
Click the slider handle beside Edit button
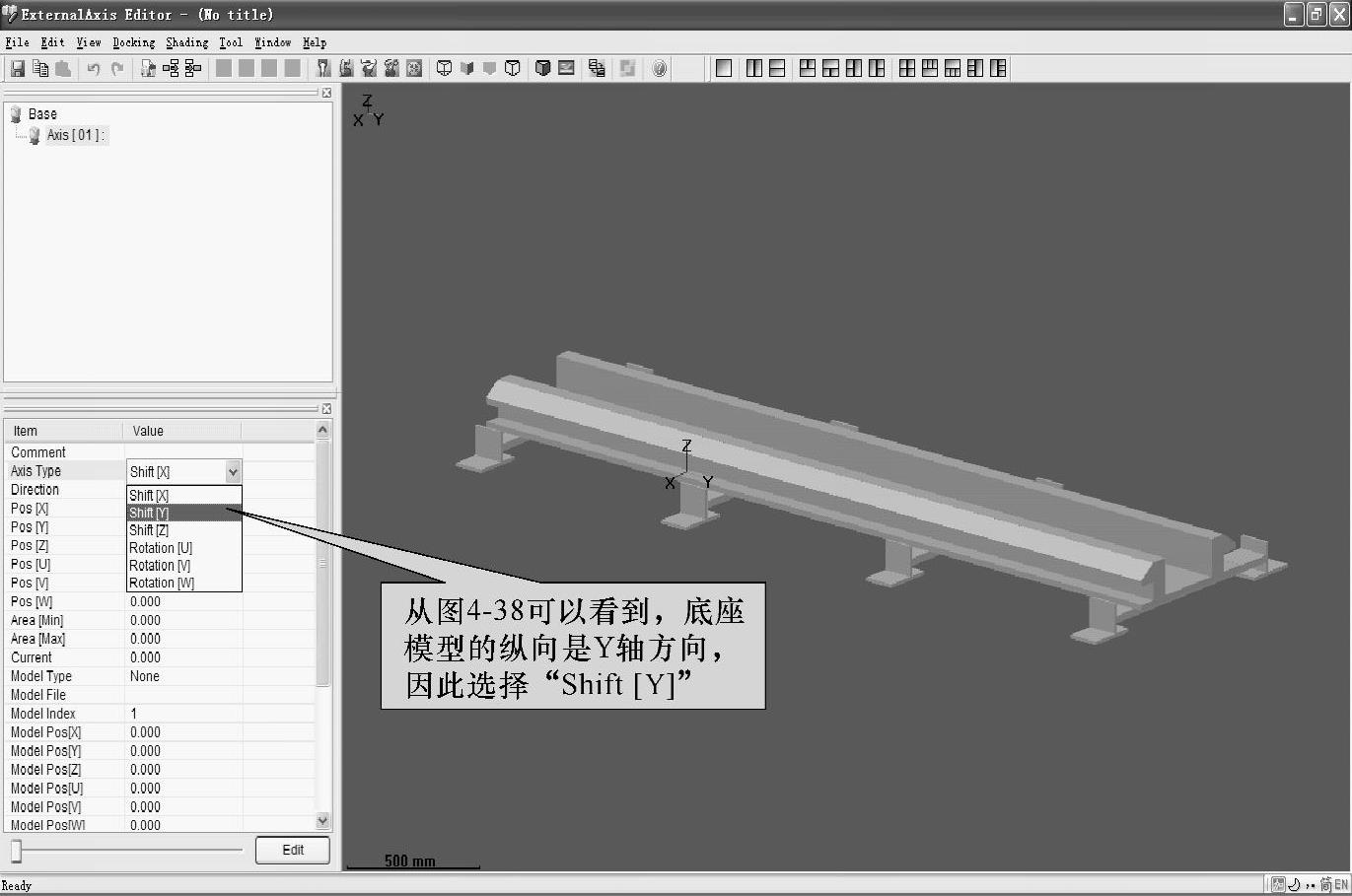[x=16, y=851]
